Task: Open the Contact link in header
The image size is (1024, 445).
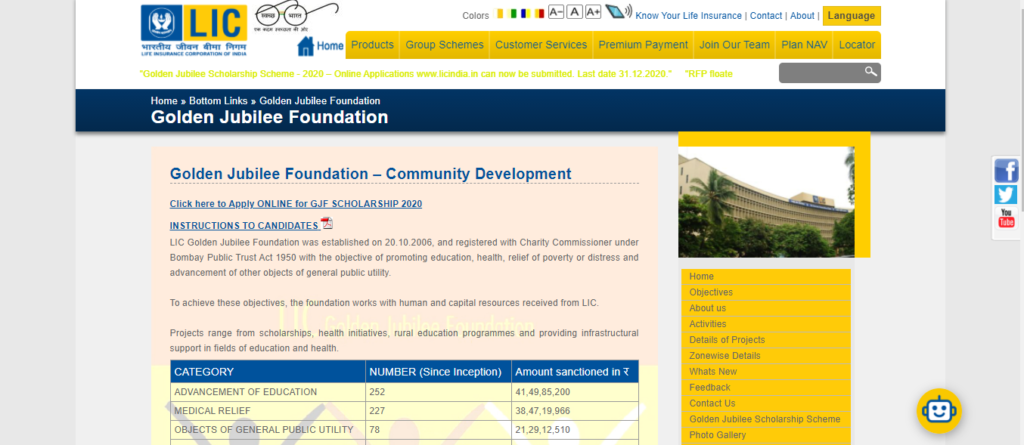Action: 766,16
